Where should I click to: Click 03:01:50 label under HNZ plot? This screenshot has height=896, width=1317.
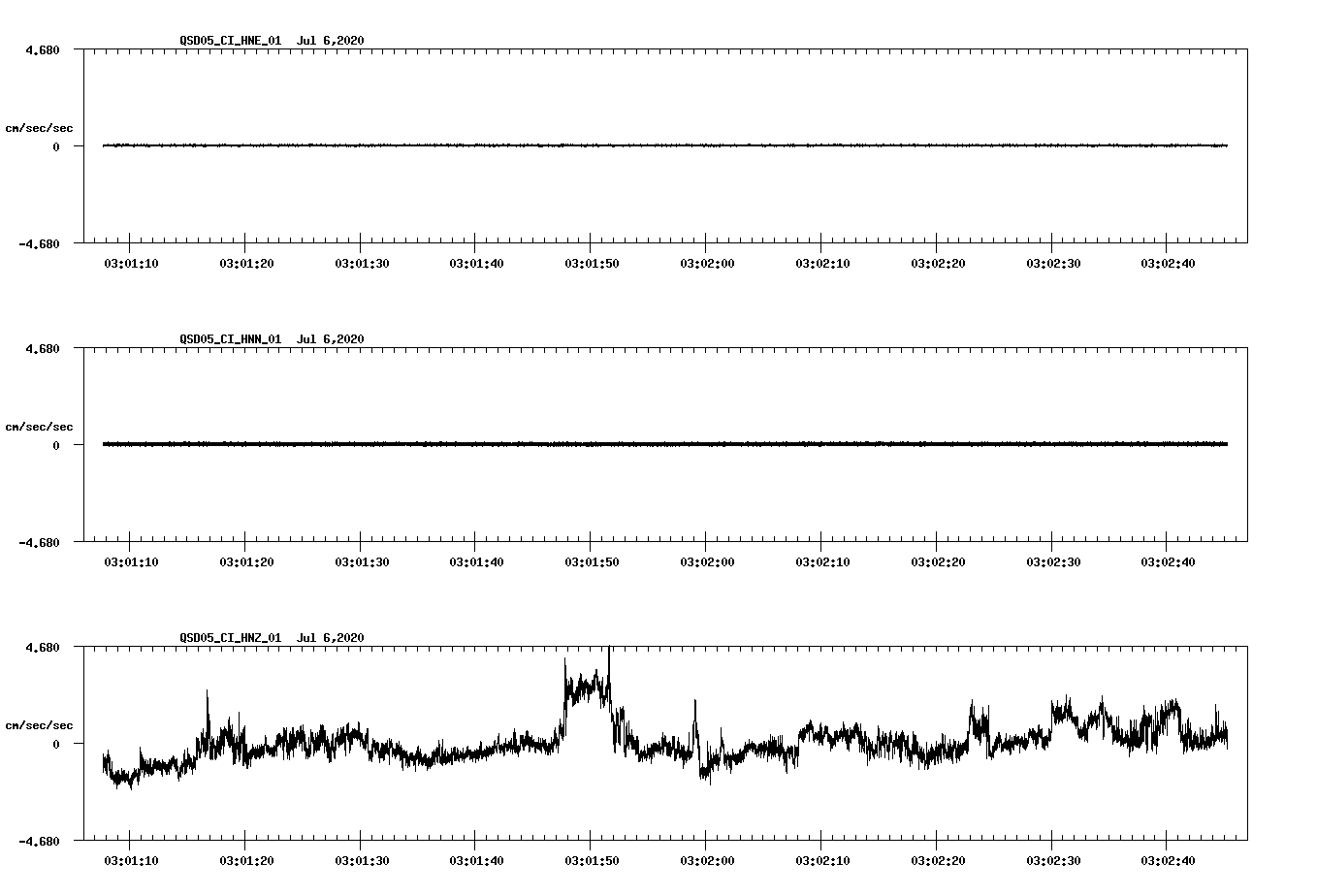[x=592, y=860]
